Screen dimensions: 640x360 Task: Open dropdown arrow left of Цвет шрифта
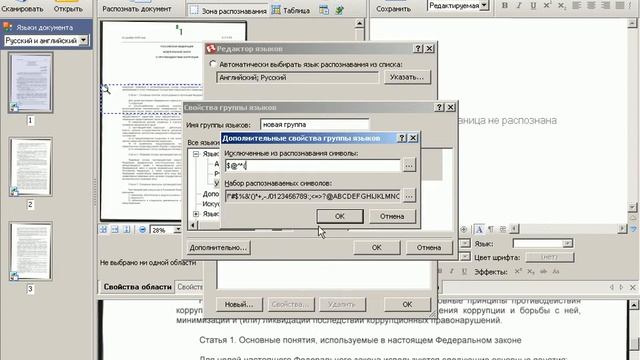465,257
